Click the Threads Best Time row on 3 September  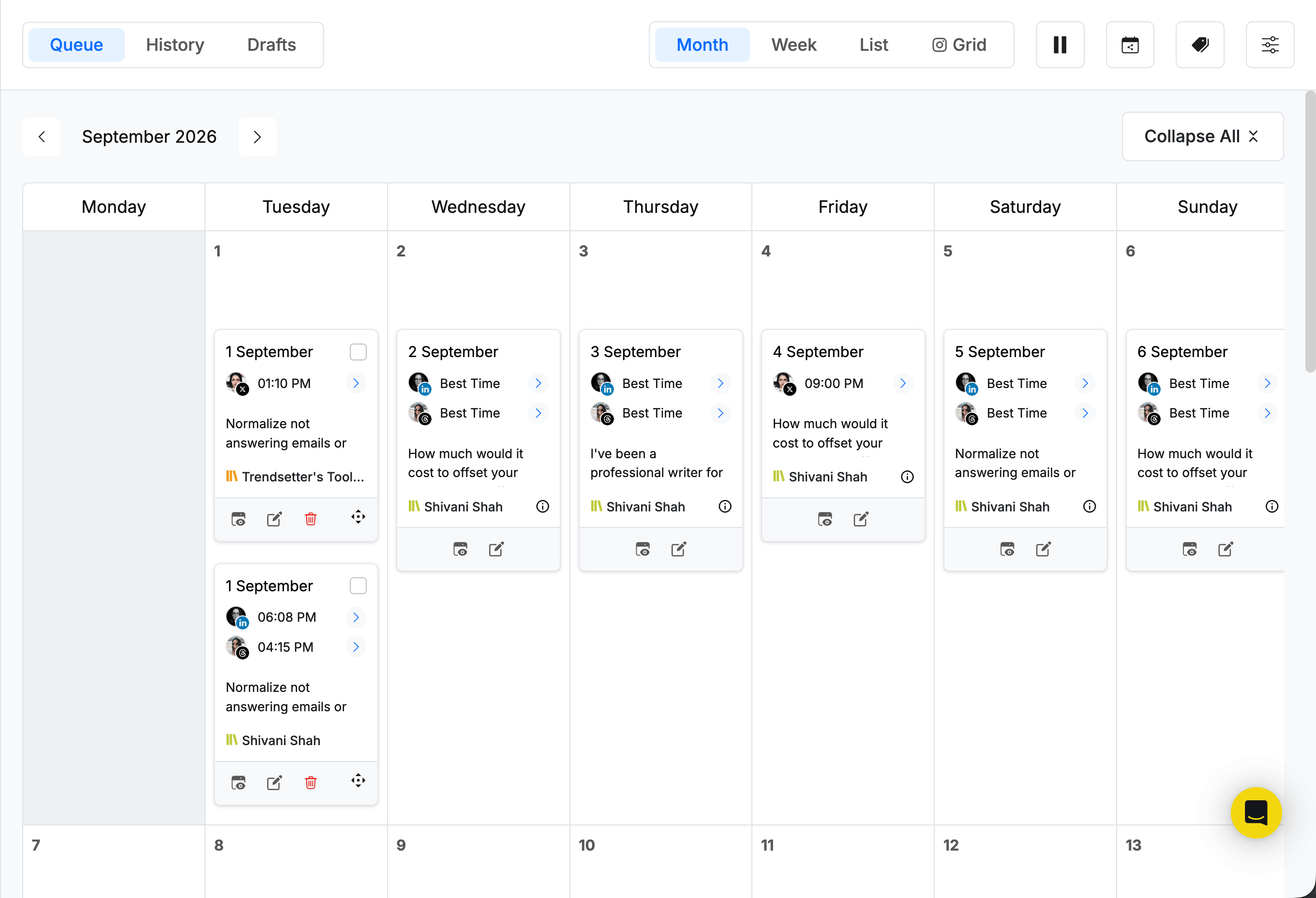click(660, 413)
